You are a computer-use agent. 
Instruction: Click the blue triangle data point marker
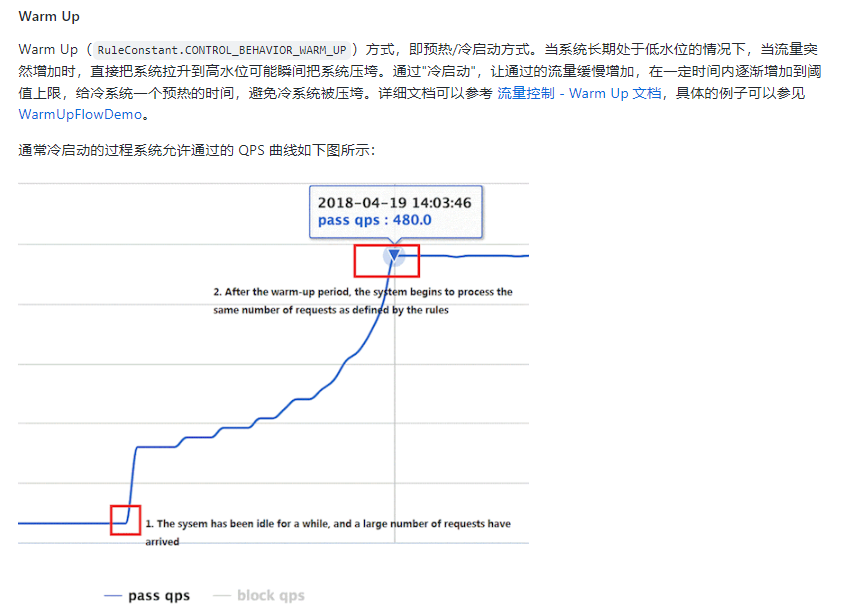pyautogui.click(x=394, y=255)
